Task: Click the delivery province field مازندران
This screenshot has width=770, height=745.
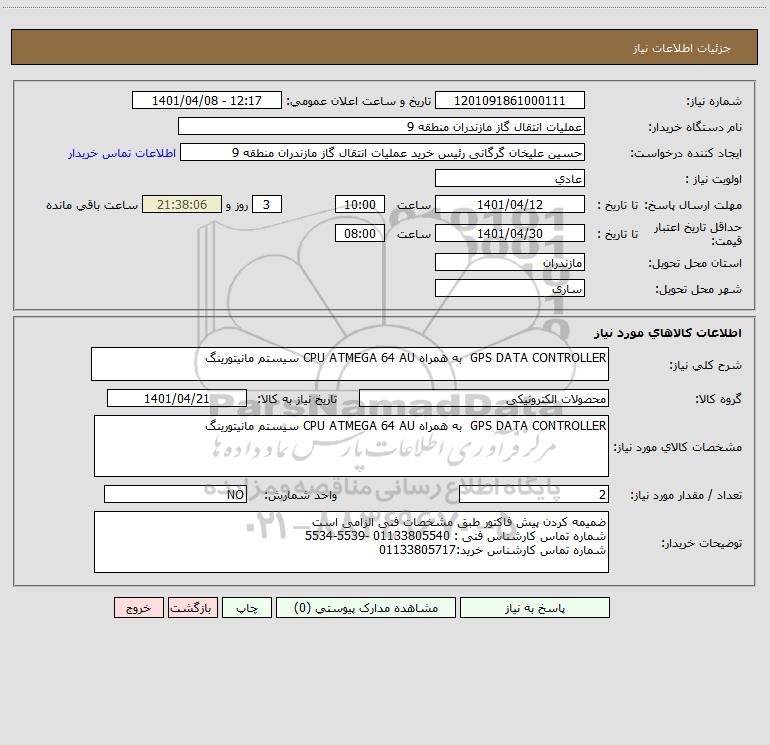Action: point(510,262)
